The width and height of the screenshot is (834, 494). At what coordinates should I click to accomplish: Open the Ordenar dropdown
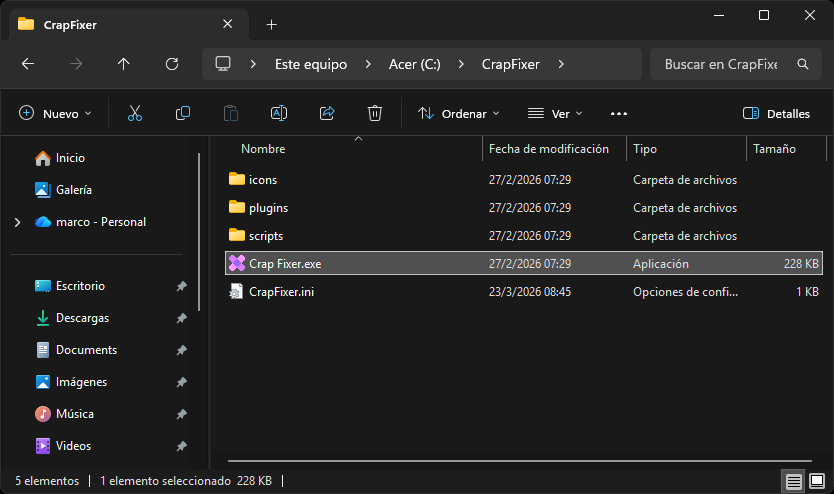click(x=458, y=113)
